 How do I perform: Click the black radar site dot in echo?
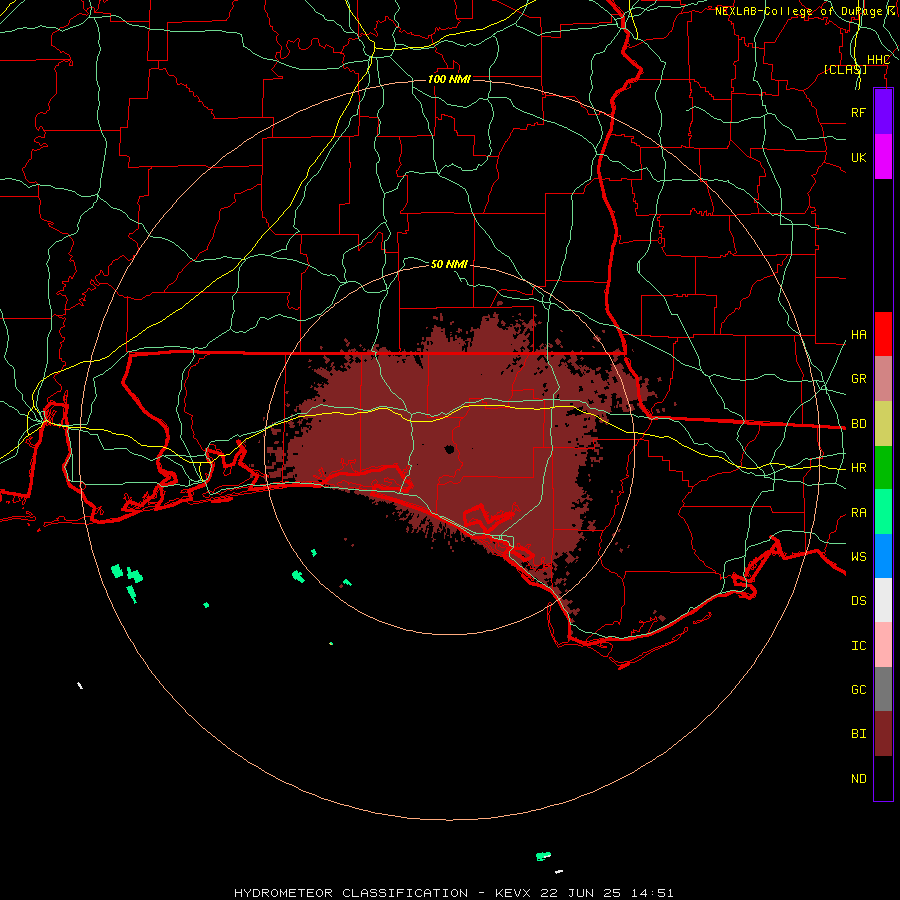click(449, 448)
